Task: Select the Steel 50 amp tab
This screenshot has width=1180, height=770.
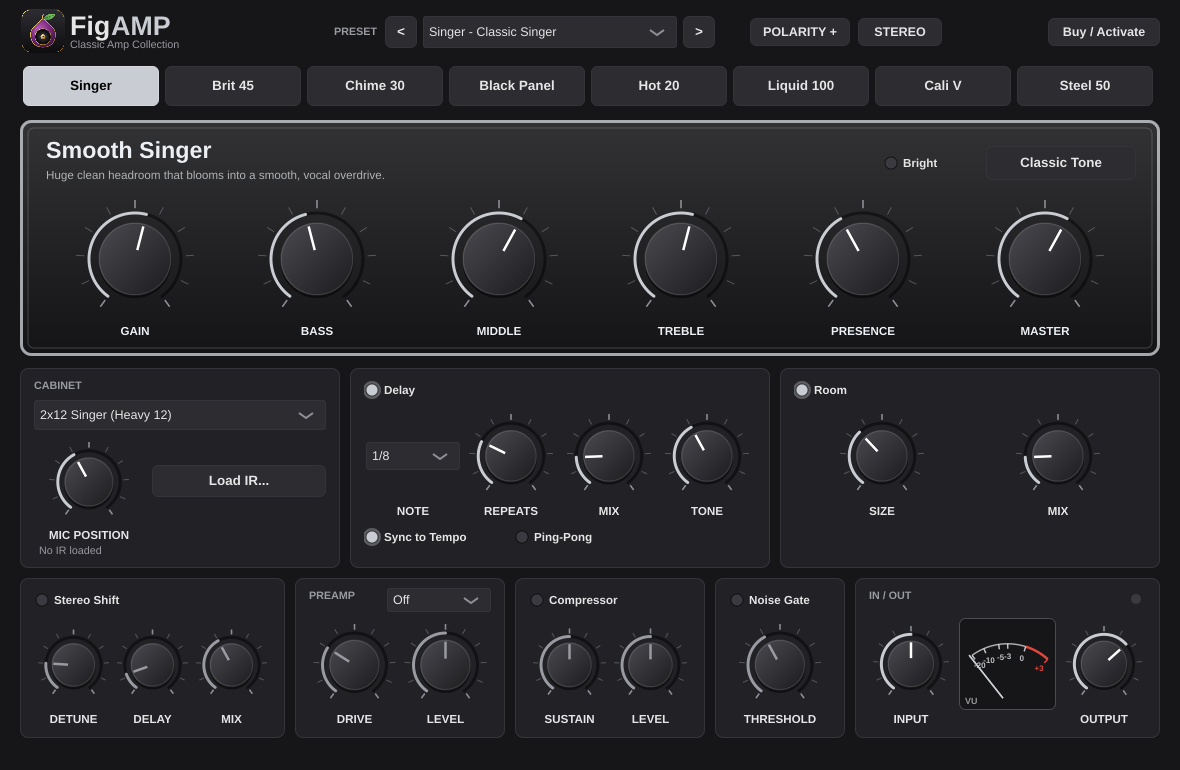Action: click(x=1085, y=86)
